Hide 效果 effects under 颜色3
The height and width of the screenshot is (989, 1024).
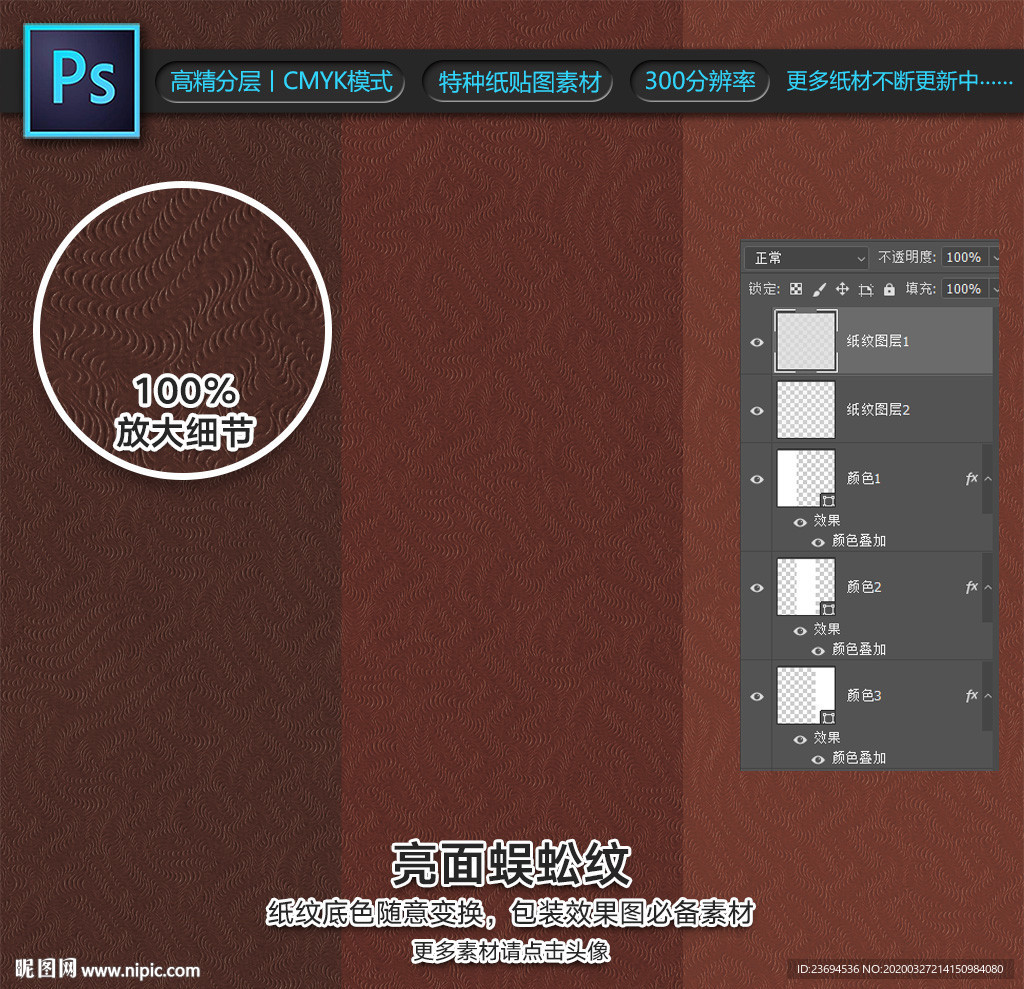(800, 739)
